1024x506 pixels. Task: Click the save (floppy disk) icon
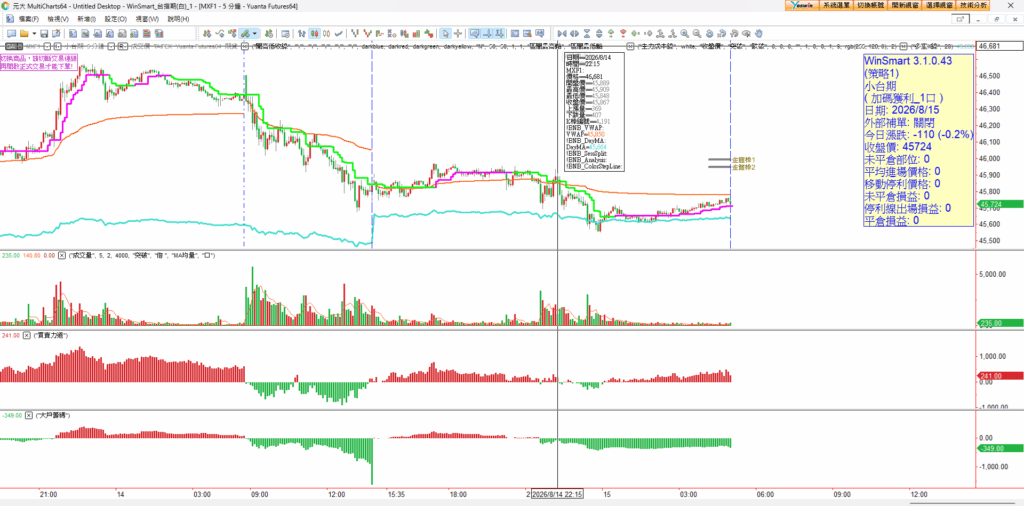(44, 33)
